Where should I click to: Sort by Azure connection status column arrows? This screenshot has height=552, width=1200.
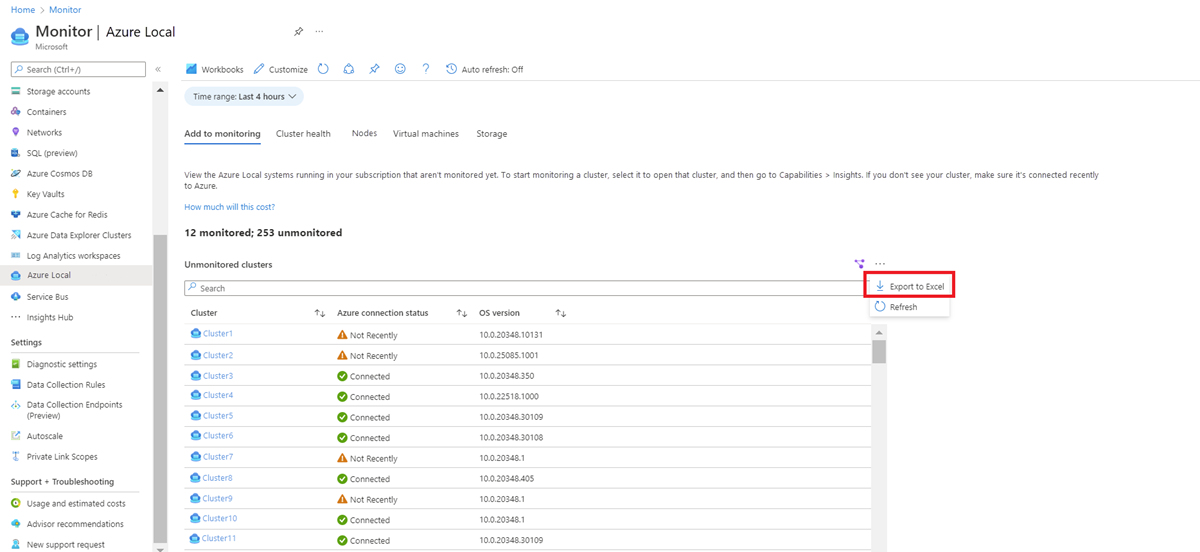(462, 313)
